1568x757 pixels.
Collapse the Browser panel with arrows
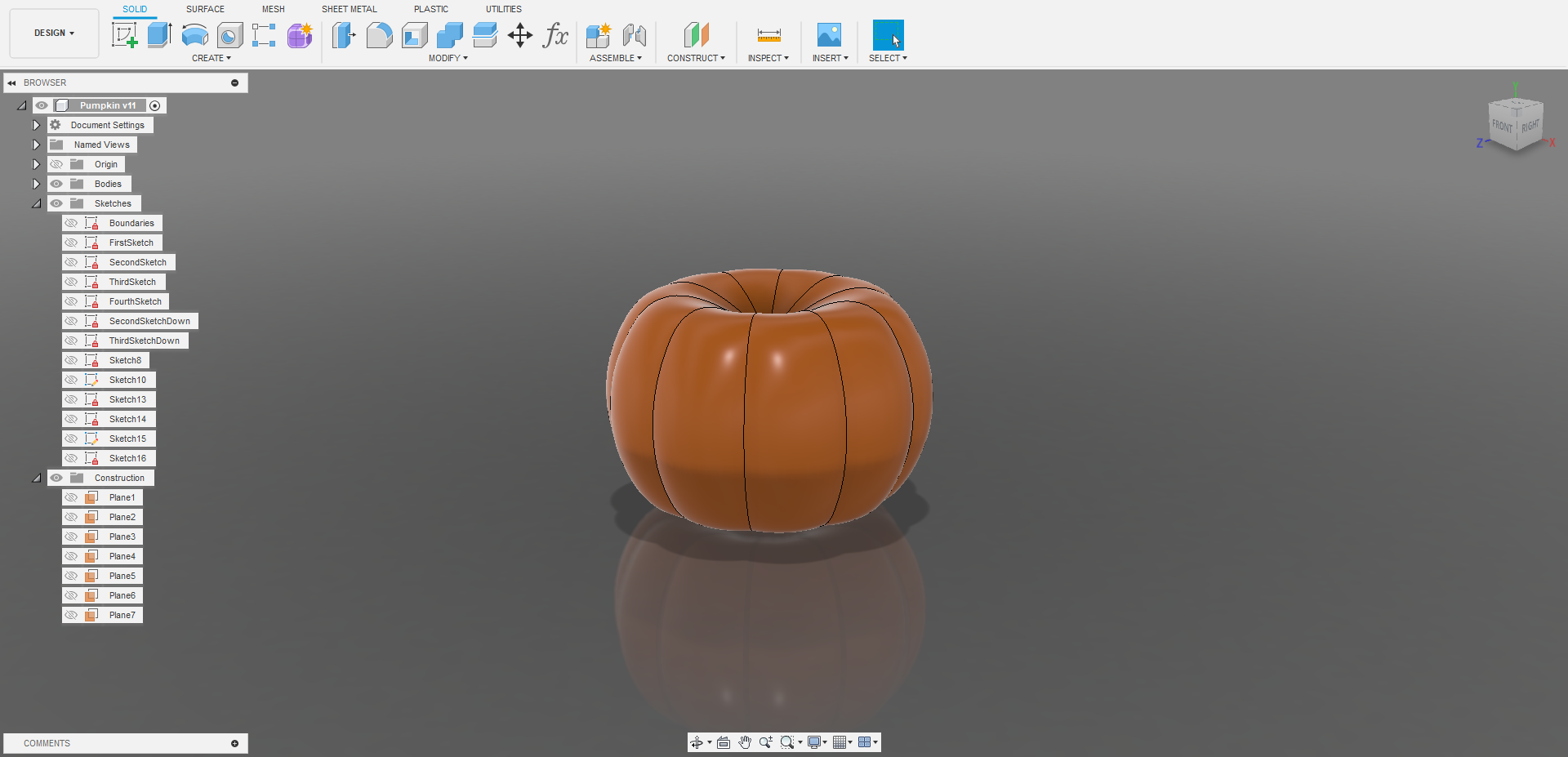(12, 82)
